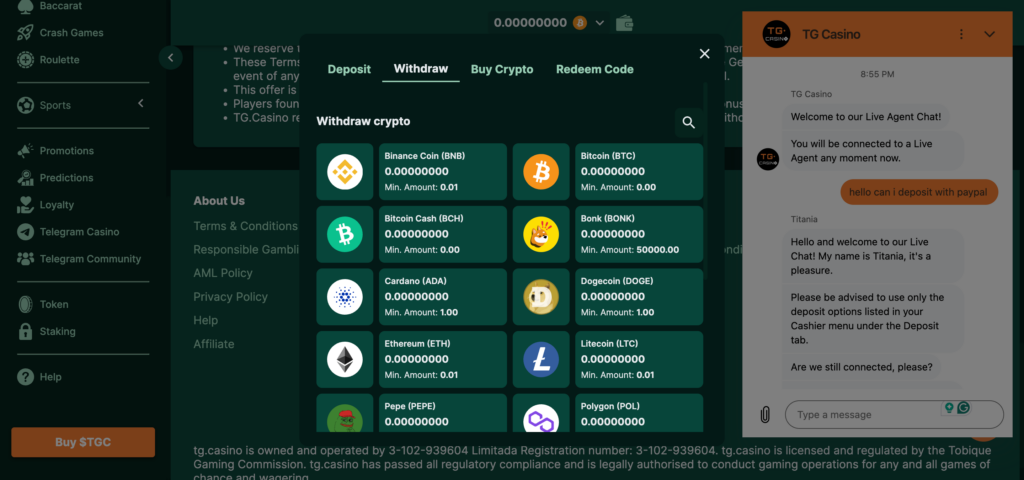Select Binance Coin (BNB) balance card
The height and width of the screenshot is (480, 1024).
(443, 172)
